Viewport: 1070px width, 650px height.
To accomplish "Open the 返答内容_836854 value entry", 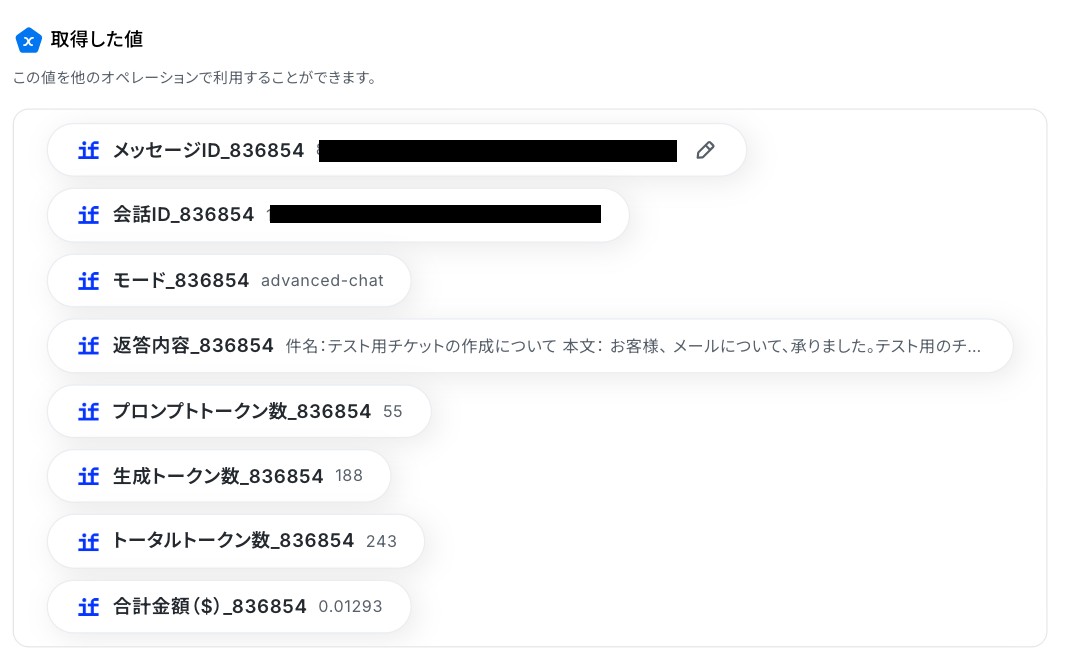I will pyautogui.click(x=530, y=346).
